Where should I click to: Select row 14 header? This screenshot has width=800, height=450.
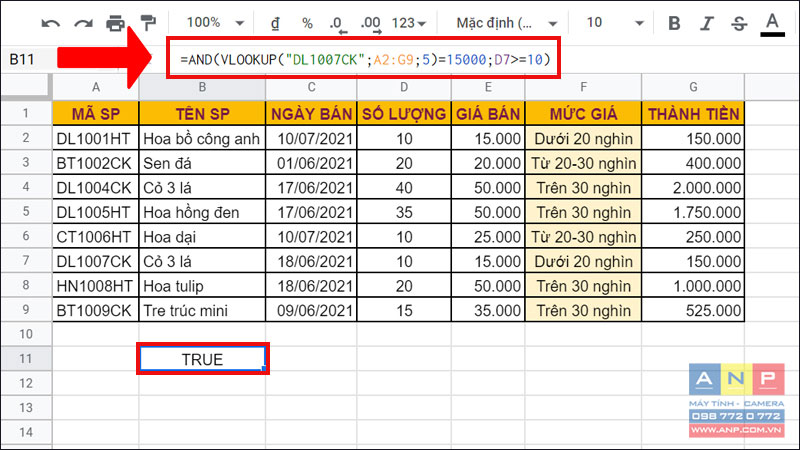26,433
